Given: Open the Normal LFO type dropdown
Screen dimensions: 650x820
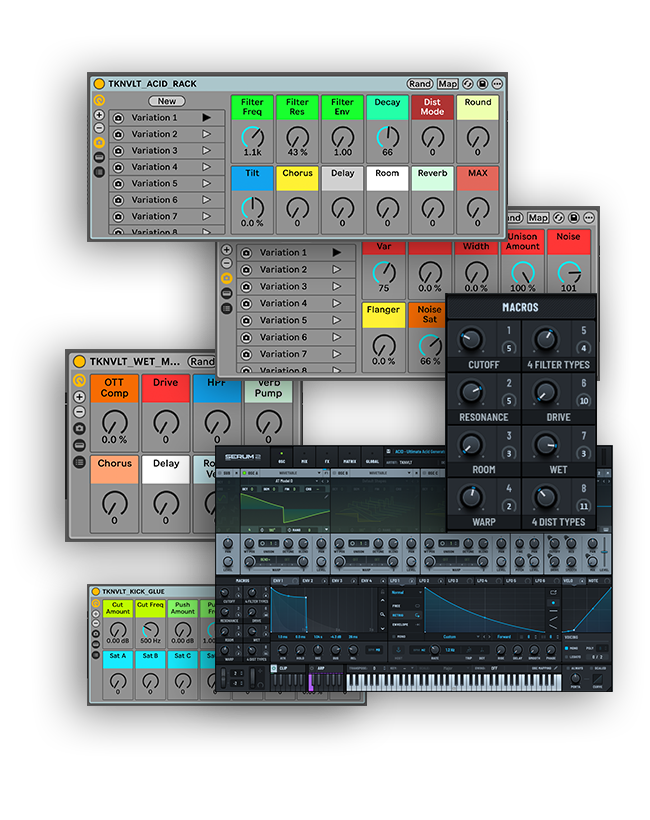Looking at the screenshot, I should tap(406, 593).
